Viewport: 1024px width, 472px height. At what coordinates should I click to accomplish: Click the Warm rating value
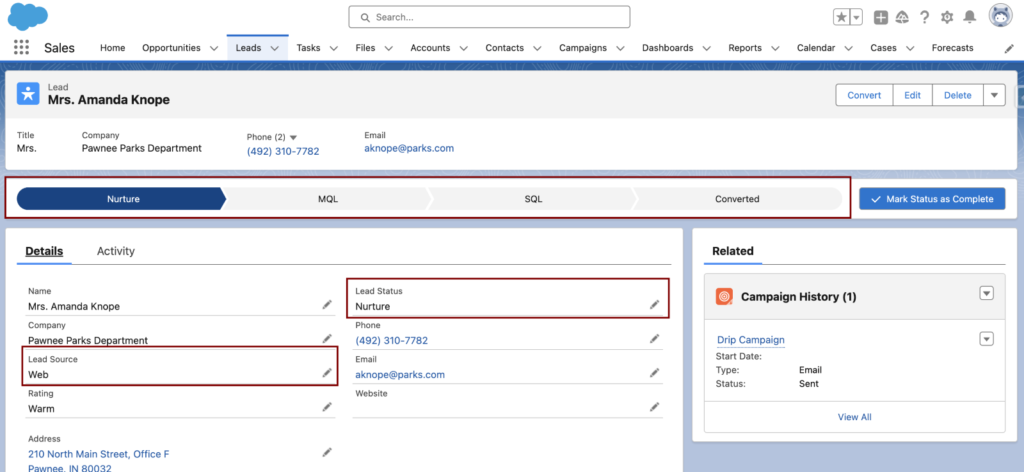pos(41,409)
